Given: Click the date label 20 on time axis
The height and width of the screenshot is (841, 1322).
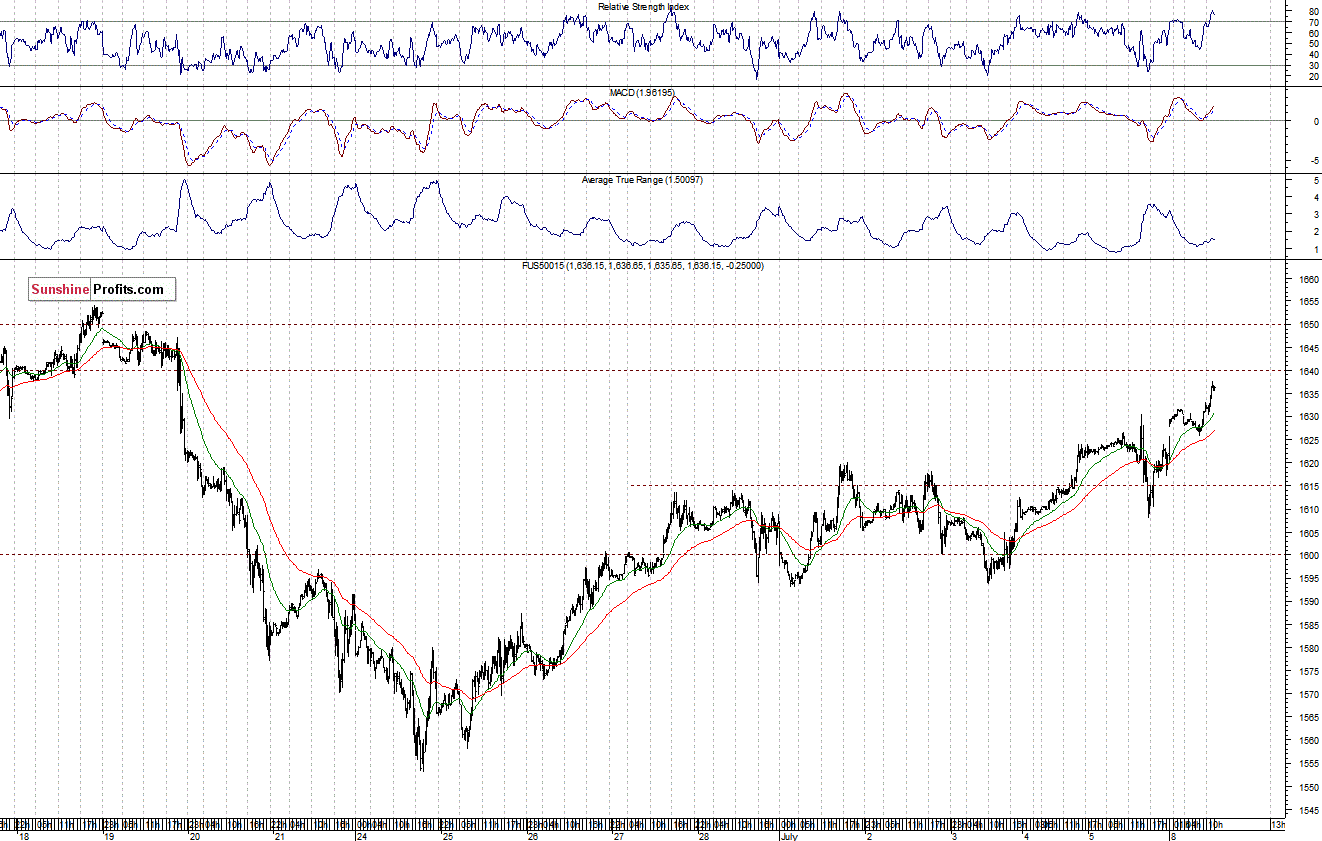Looking at the screenshot, I should pos(194,835).
